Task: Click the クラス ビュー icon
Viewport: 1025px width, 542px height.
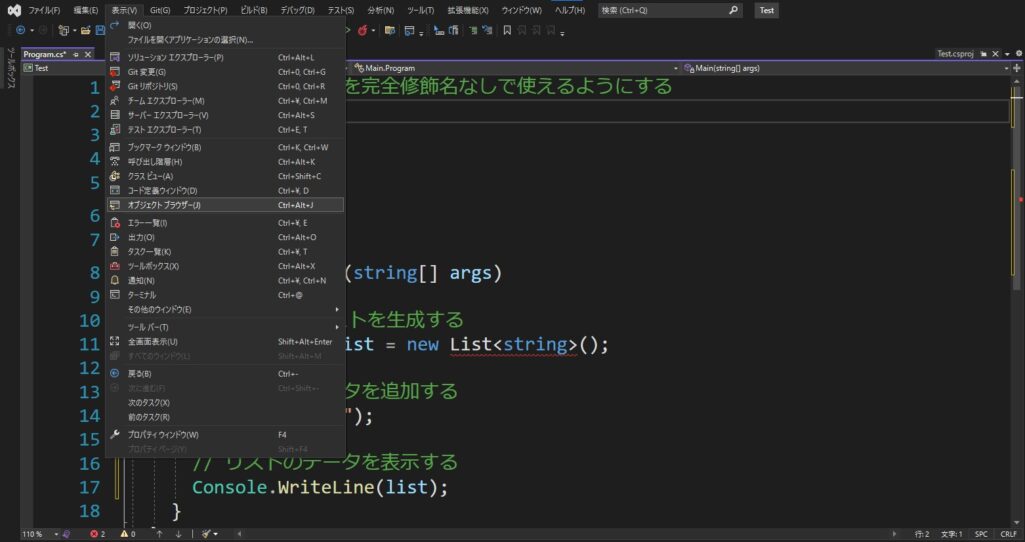Action: click(x=115, y=176)
